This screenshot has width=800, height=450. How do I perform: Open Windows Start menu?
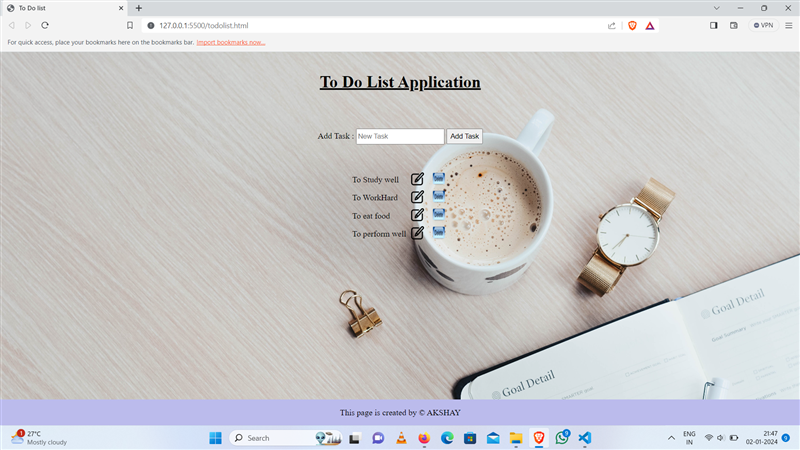point(215,438)
